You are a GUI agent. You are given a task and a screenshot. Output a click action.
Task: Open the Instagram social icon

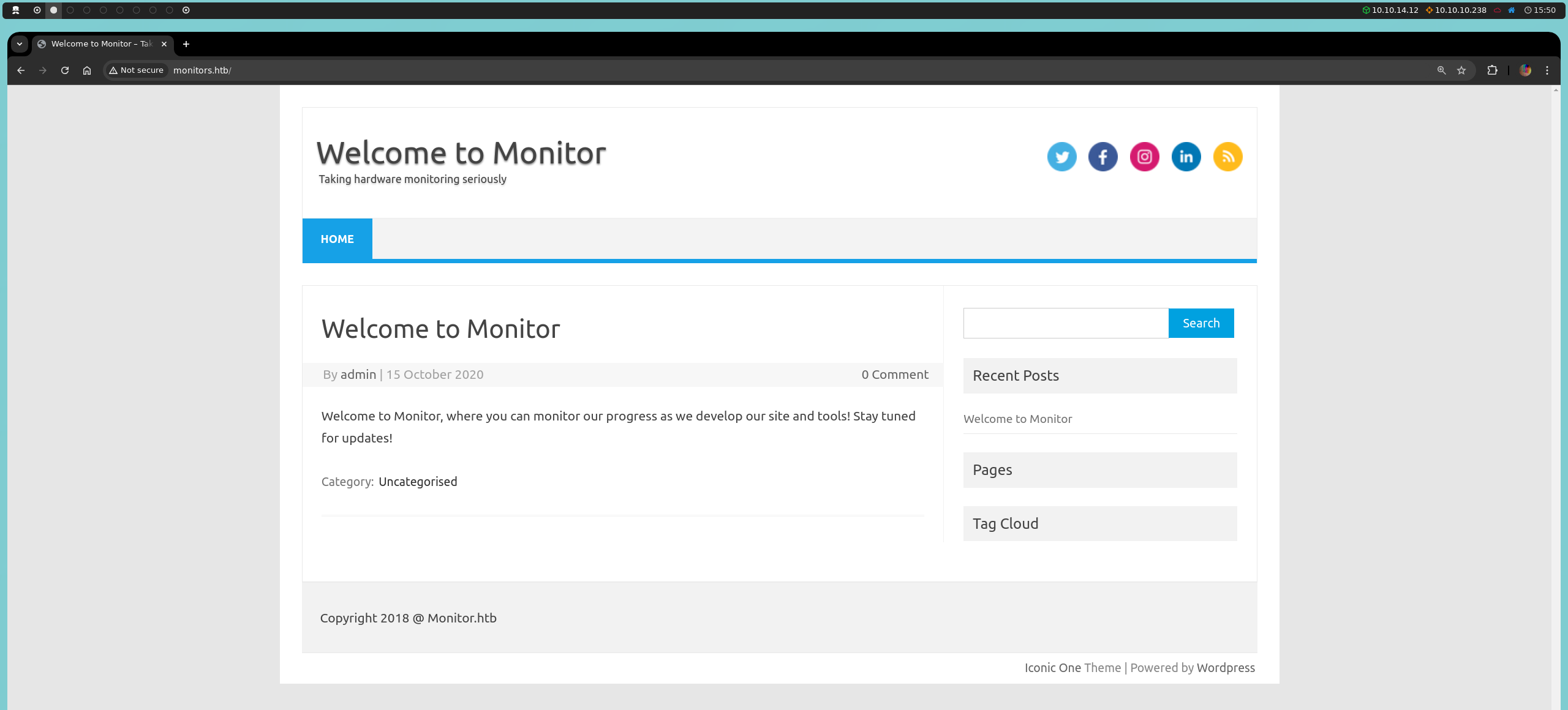[1144, 157]
